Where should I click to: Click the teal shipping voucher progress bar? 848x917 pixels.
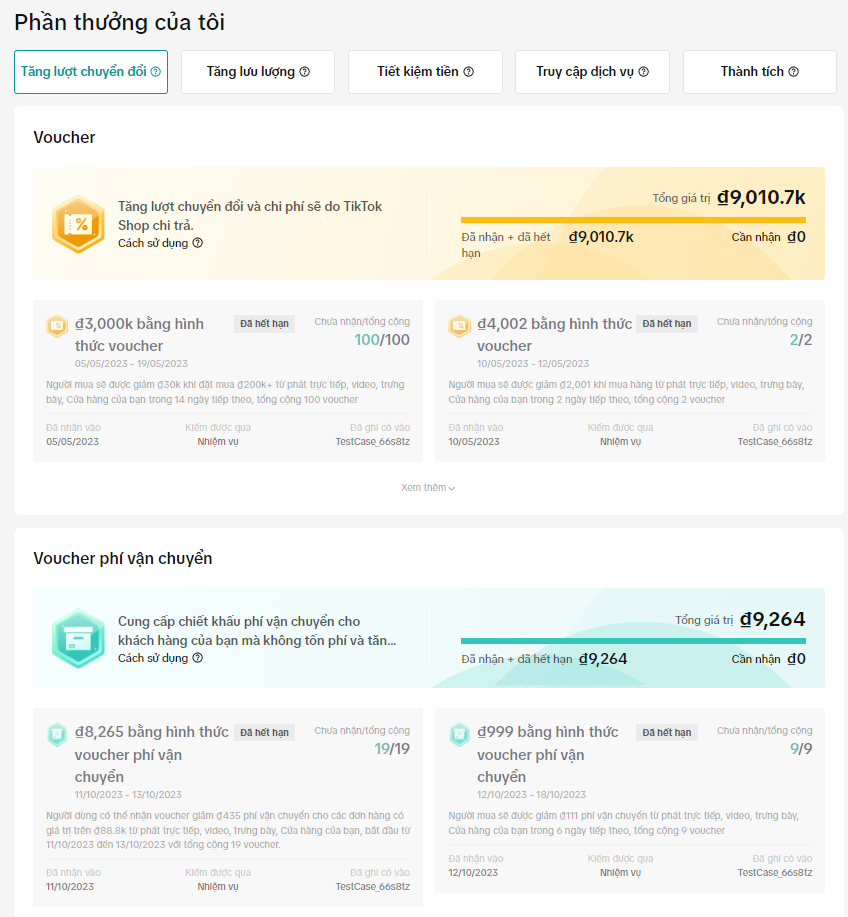click(x=633, y=641)
